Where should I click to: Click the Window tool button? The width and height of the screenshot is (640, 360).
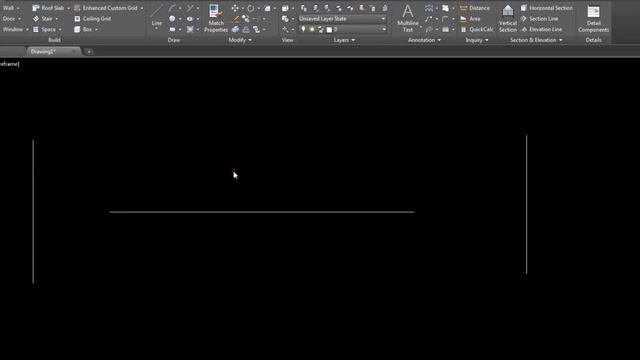click(x=13, y=29)
